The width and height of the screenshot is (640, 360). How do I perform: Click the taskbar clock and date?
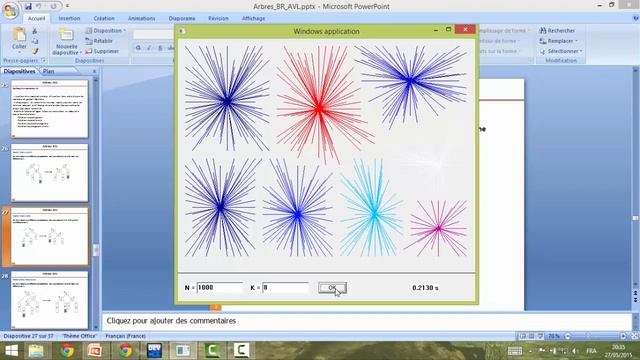click(x=619, y=351)
